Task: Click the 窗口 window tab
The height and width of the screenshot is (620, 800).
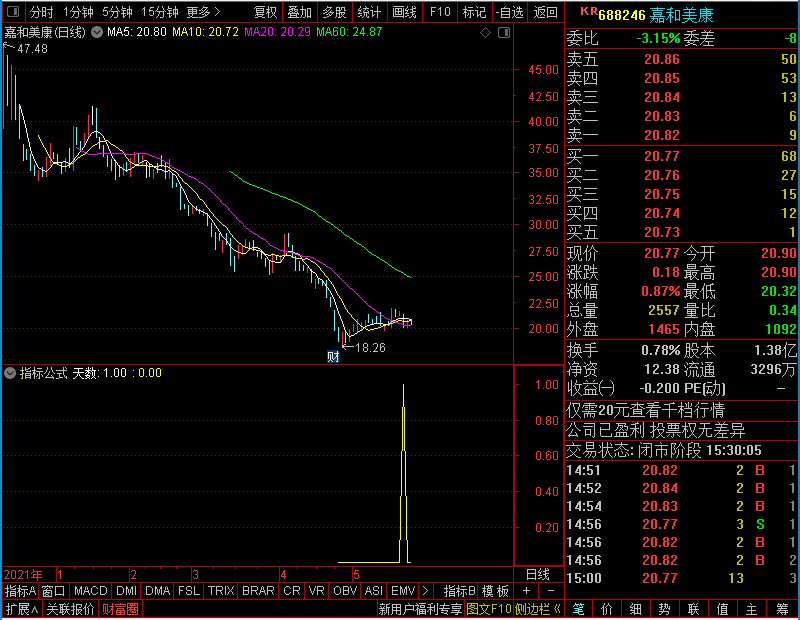Action: pos(54,591)
